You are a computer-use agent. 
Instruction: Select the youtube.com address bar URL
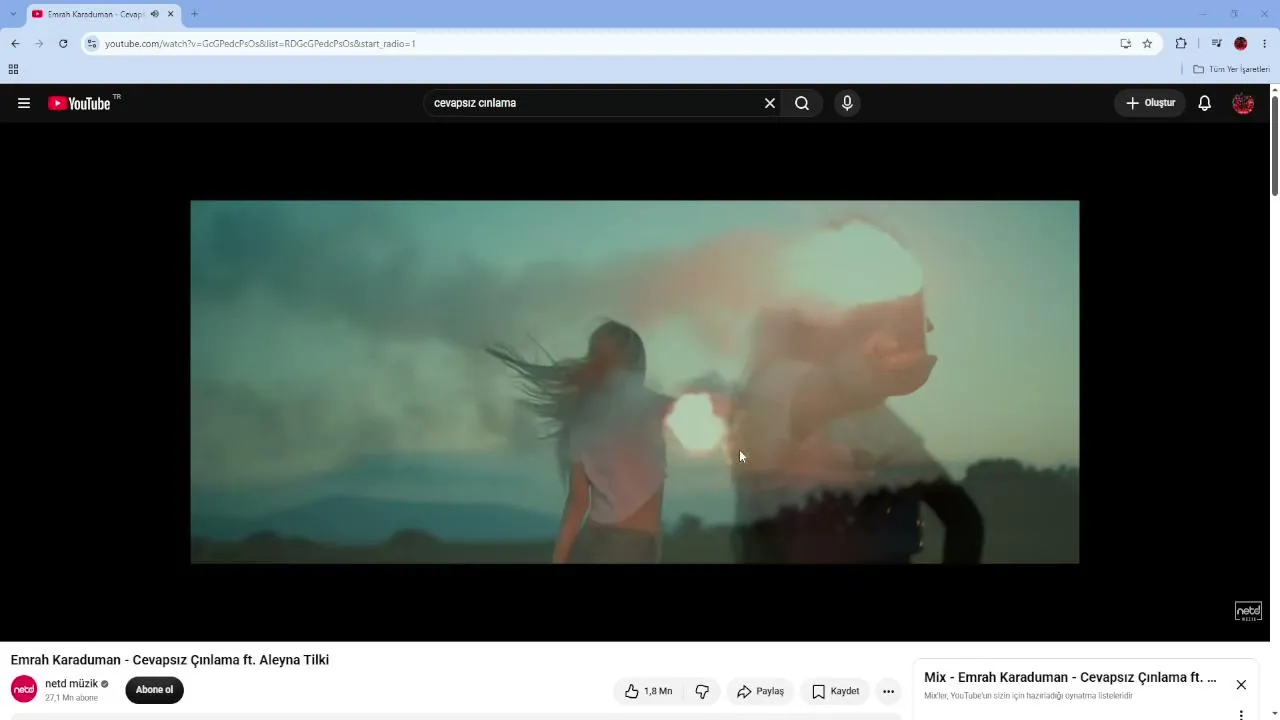tap(260, 44)
